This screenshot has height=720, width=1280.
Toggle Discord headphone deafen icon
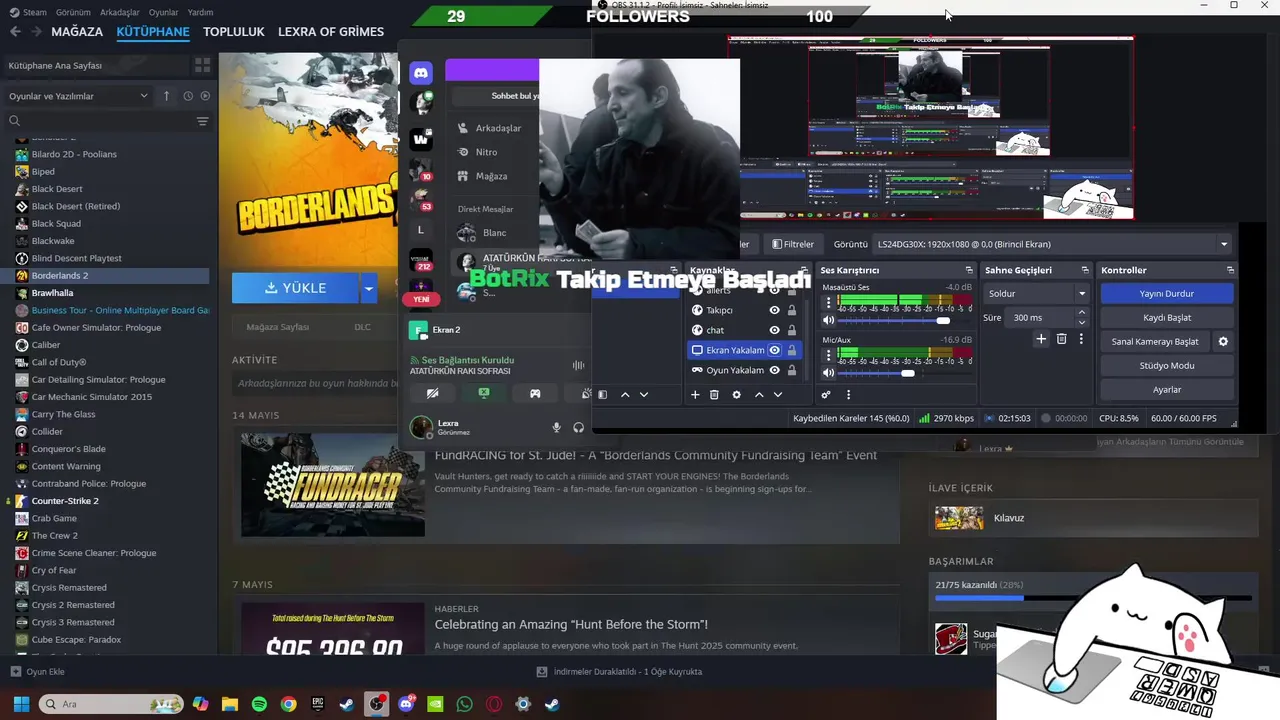pyautogui.click(x=578, y=427)
